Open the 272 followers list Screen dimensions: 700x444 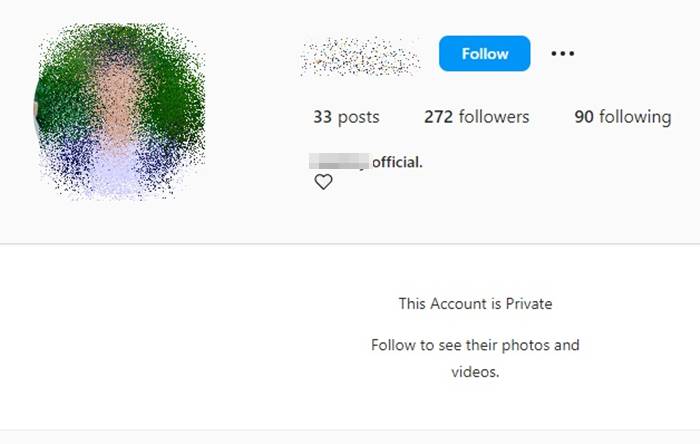click(476, 117)
